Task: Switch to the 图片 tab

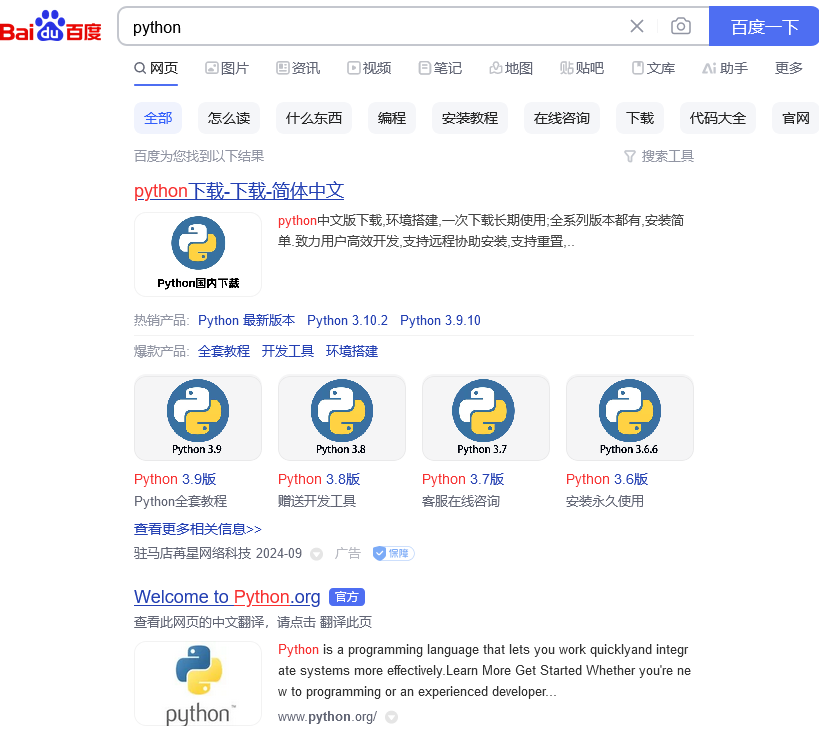Action: (x=227, y=68)
